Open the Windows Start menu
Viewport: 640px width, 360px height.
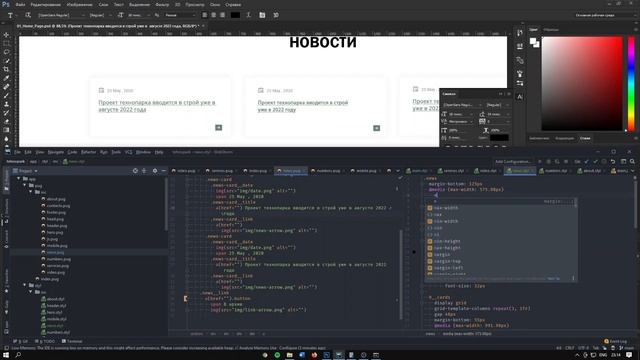click(x=6, y=355)
